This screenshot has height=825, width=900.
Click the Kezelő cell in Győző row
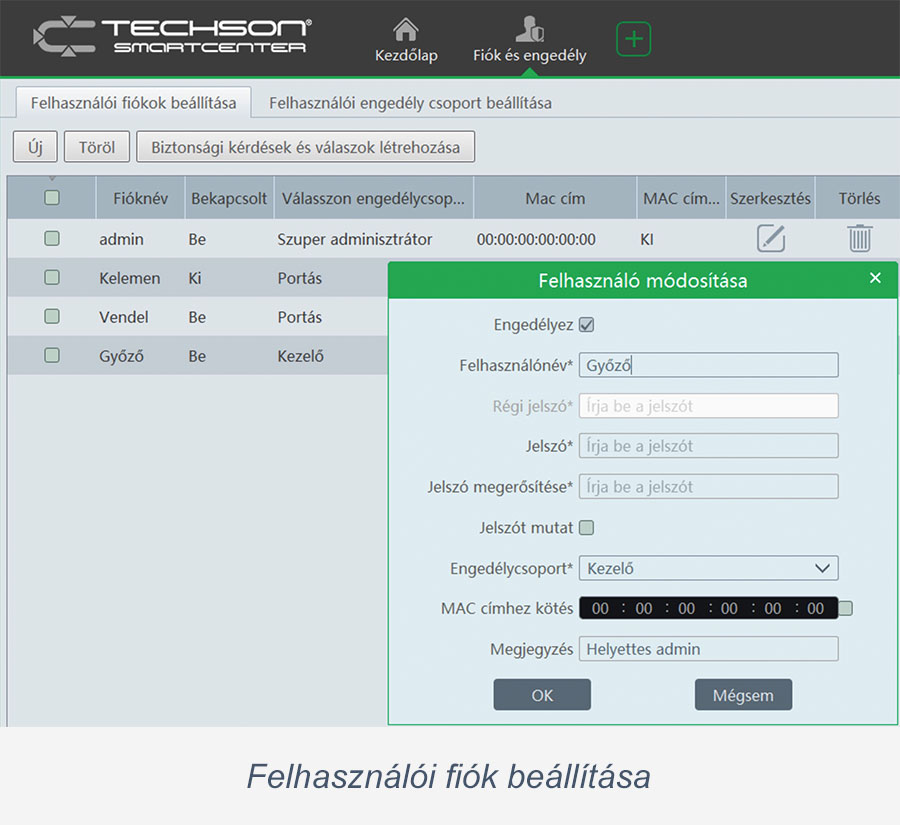pos(300,357)
